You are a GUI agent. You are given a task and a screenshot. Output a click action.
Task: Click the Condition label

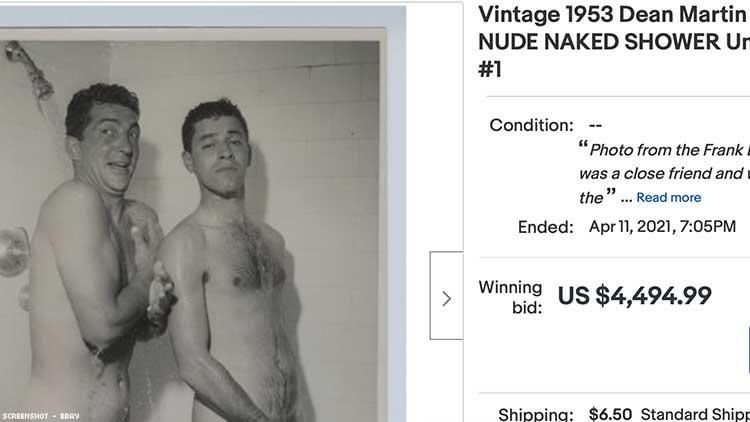pos(531,126)
